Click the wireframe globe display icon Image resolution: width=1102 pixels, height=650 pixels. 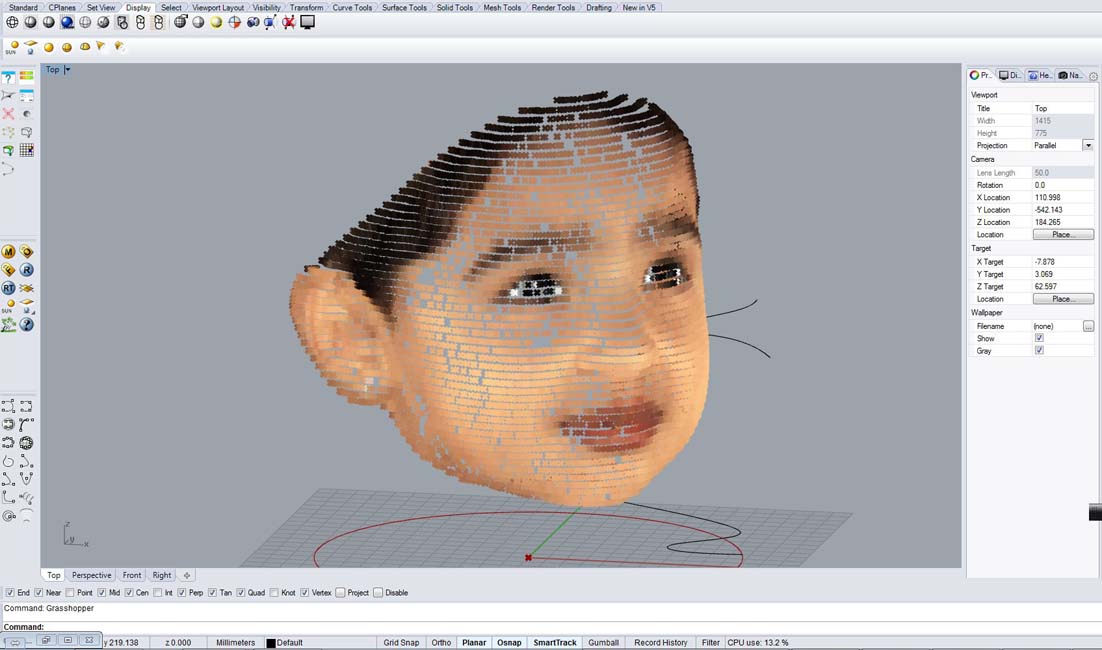[12, 22]
